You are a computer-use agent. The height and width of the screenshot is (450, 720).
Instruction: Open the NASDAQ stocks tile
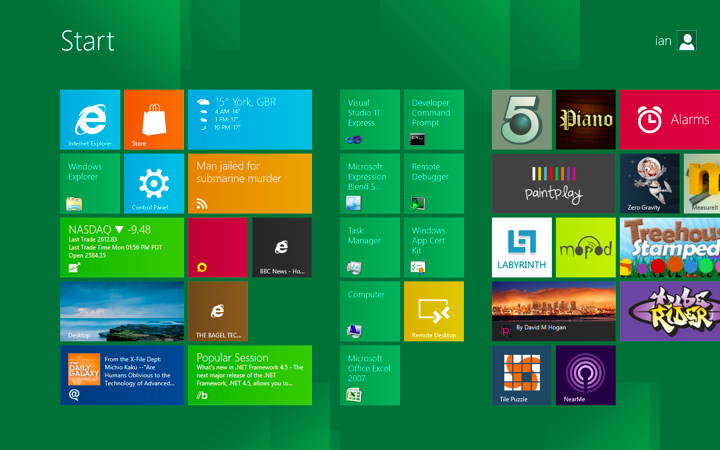122,247
